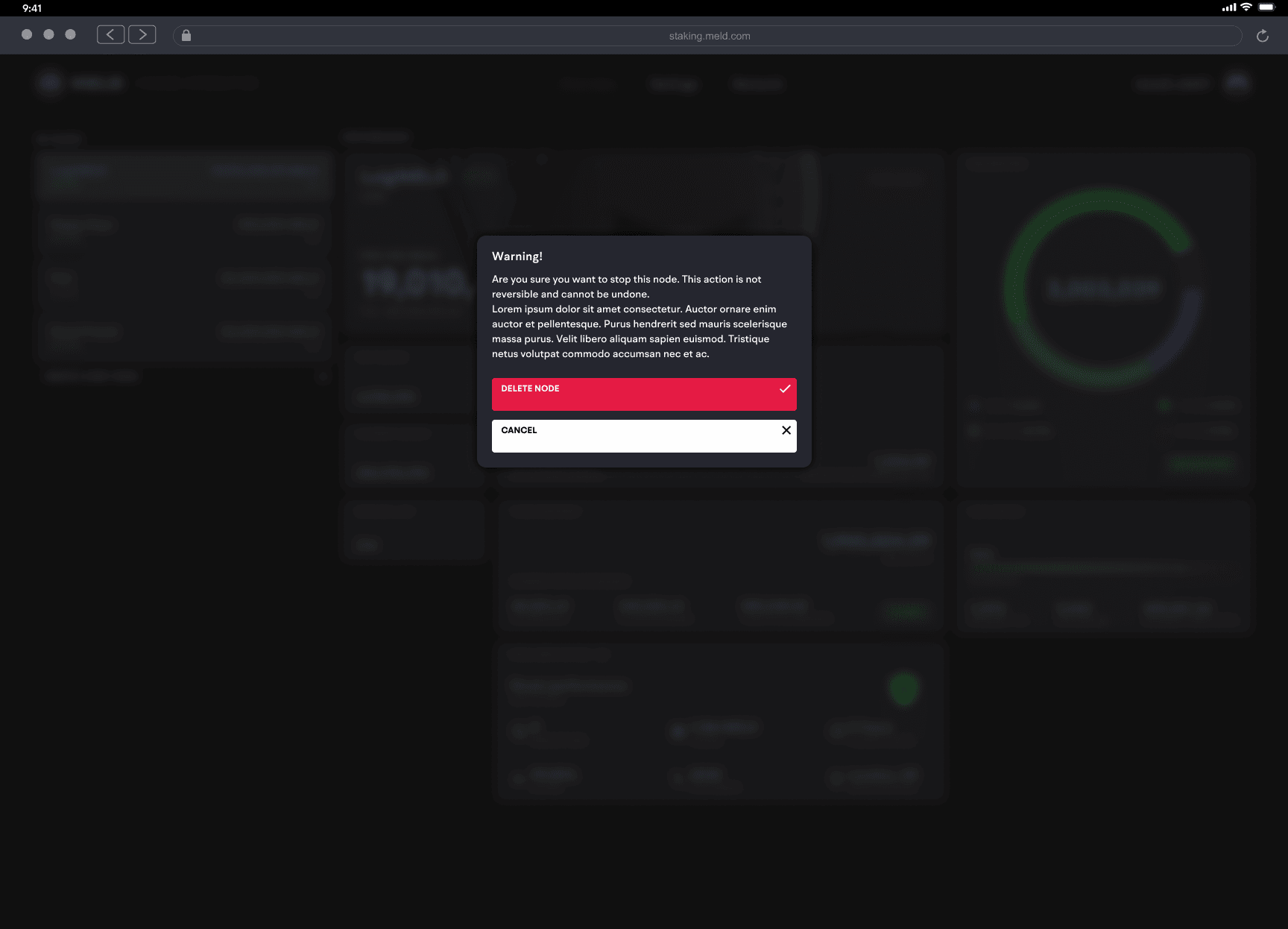Click the browser forward arrow
This screenshot has height=929, width=1288.
tap(142, 34)
